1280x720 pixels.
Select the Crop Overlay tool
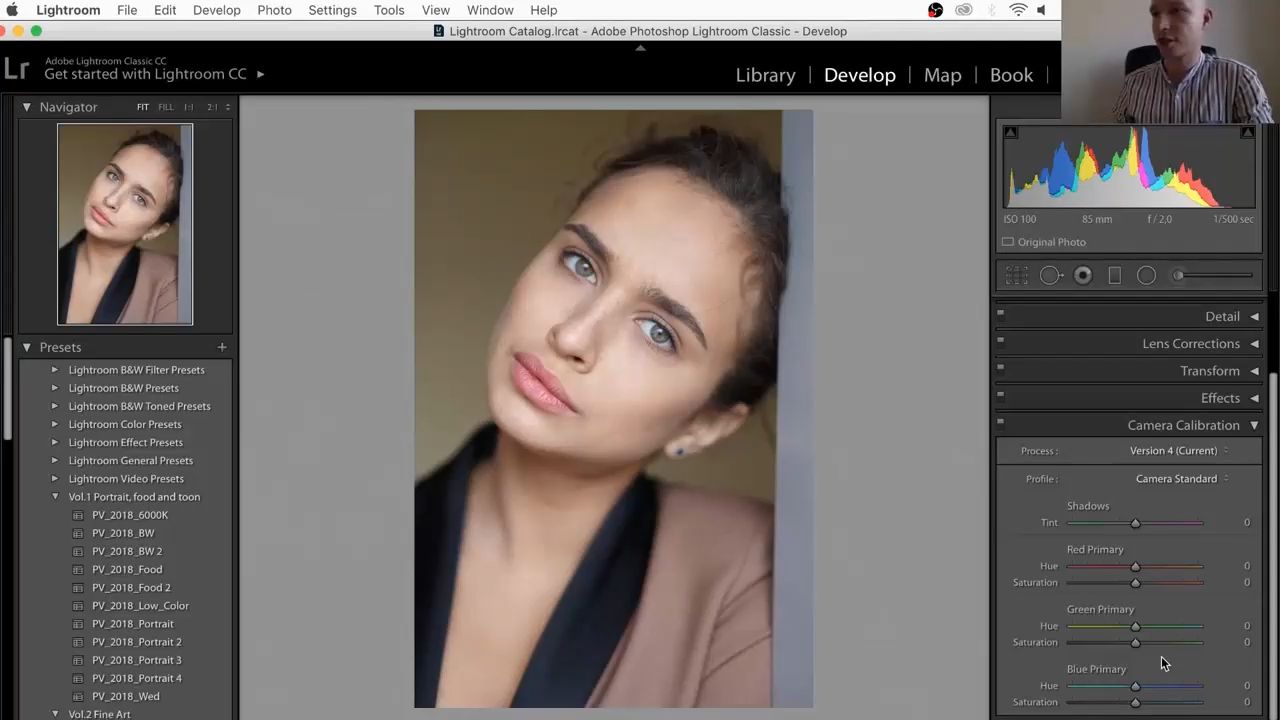(x=1017, y=276)
